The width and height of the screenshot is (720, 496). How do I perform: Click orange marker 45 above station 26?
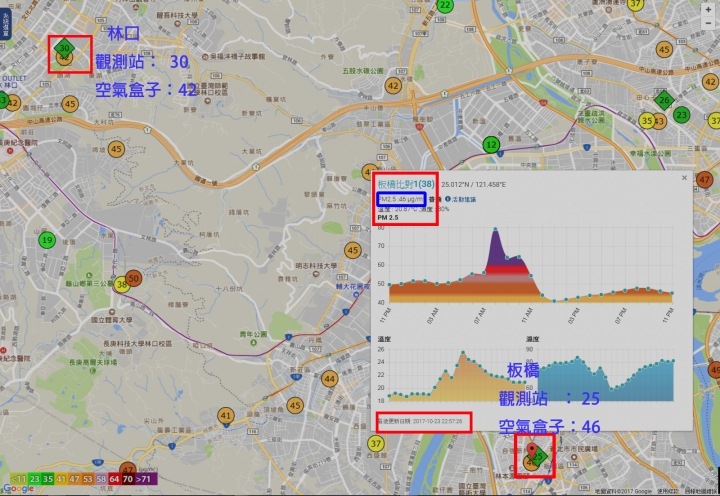click(664, 50)
